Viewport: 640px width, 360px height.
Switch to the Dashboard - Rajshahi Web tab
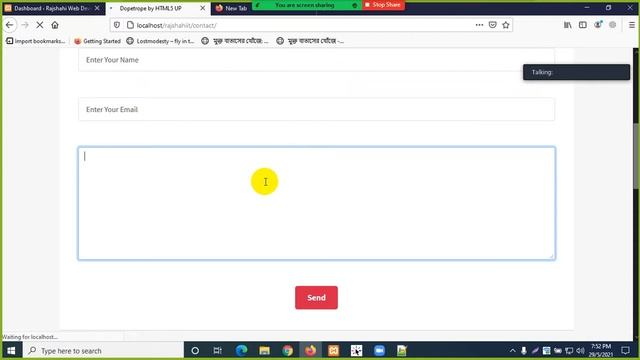click(x=52, y=8)
